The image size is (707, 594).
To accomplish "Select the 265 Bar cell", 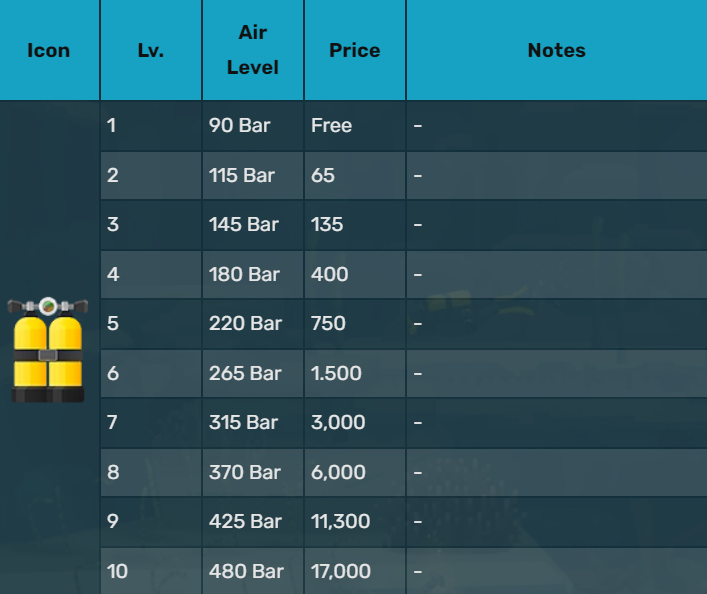I will 245,373.
